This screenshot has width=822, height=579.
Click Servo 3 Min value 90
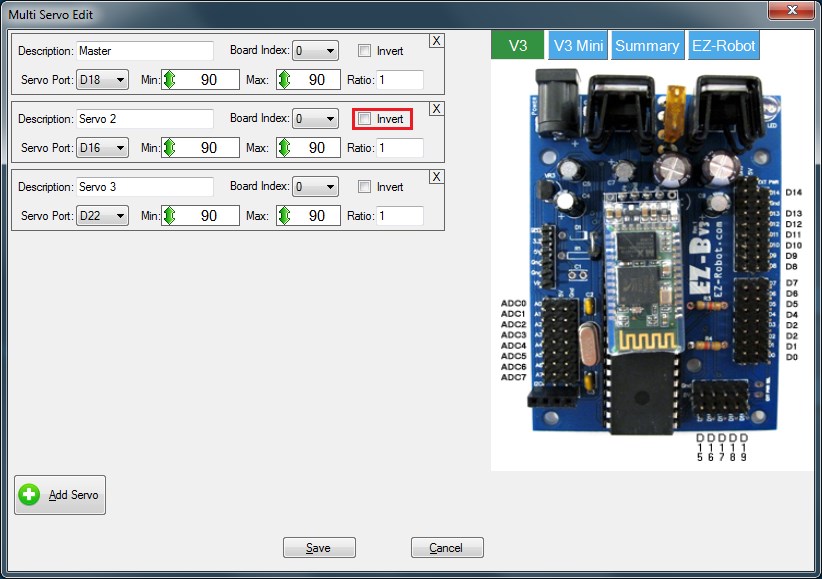point(209,216)
